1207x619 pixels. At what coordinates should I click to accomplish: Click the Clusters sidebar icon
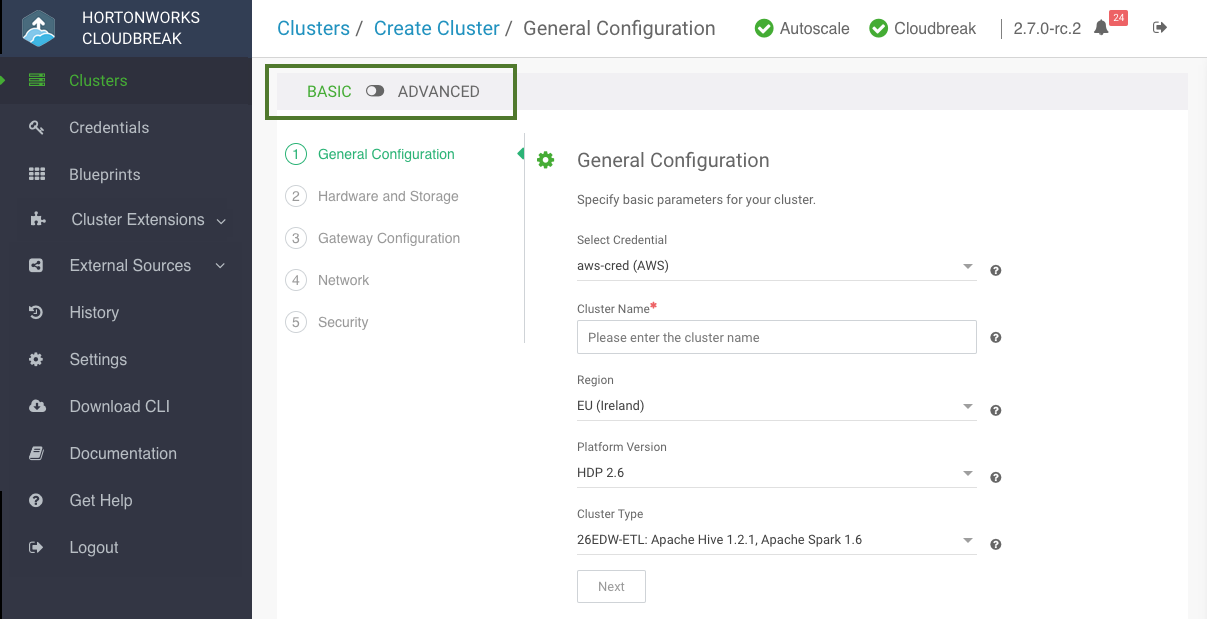37,81
